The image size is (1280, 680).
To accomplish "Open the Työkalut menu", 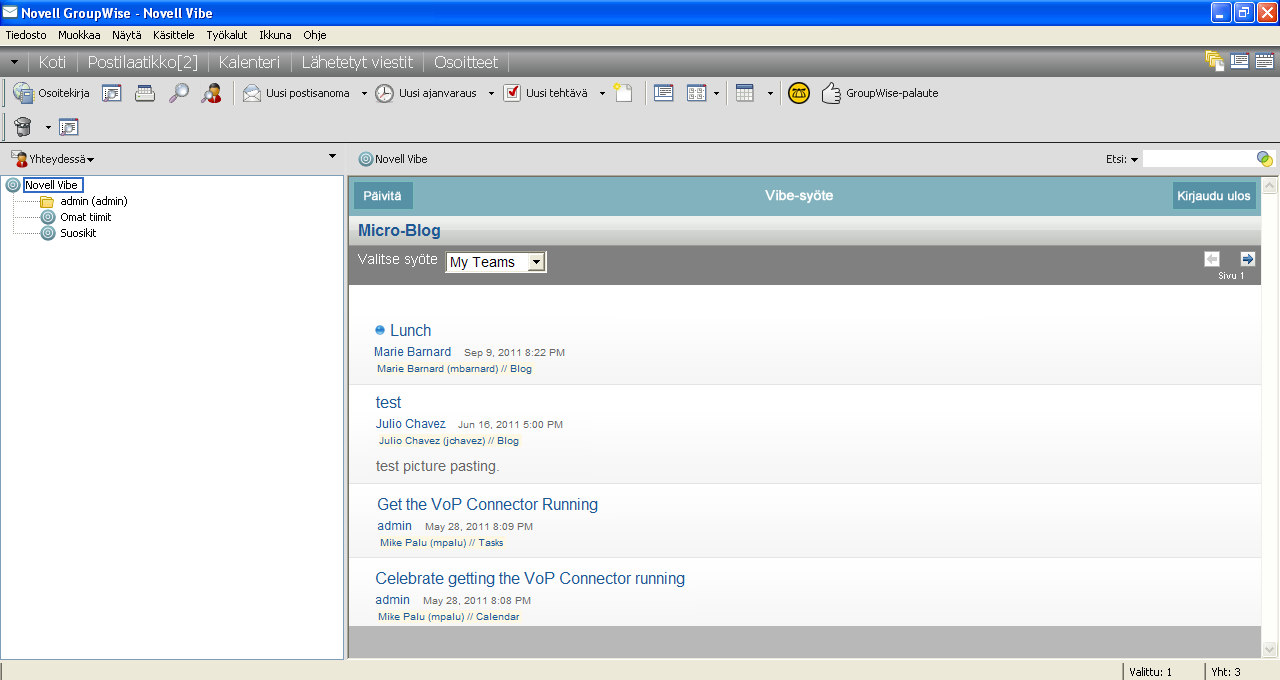I will tap(227, 35).
